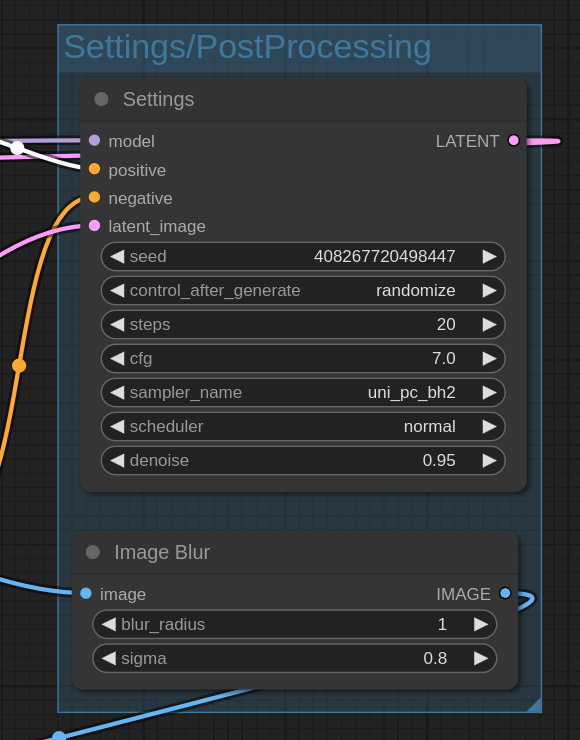Select next scheduler option
This screenshot has width=580, height=740.
pyautogui.click(x=489, y=427)
